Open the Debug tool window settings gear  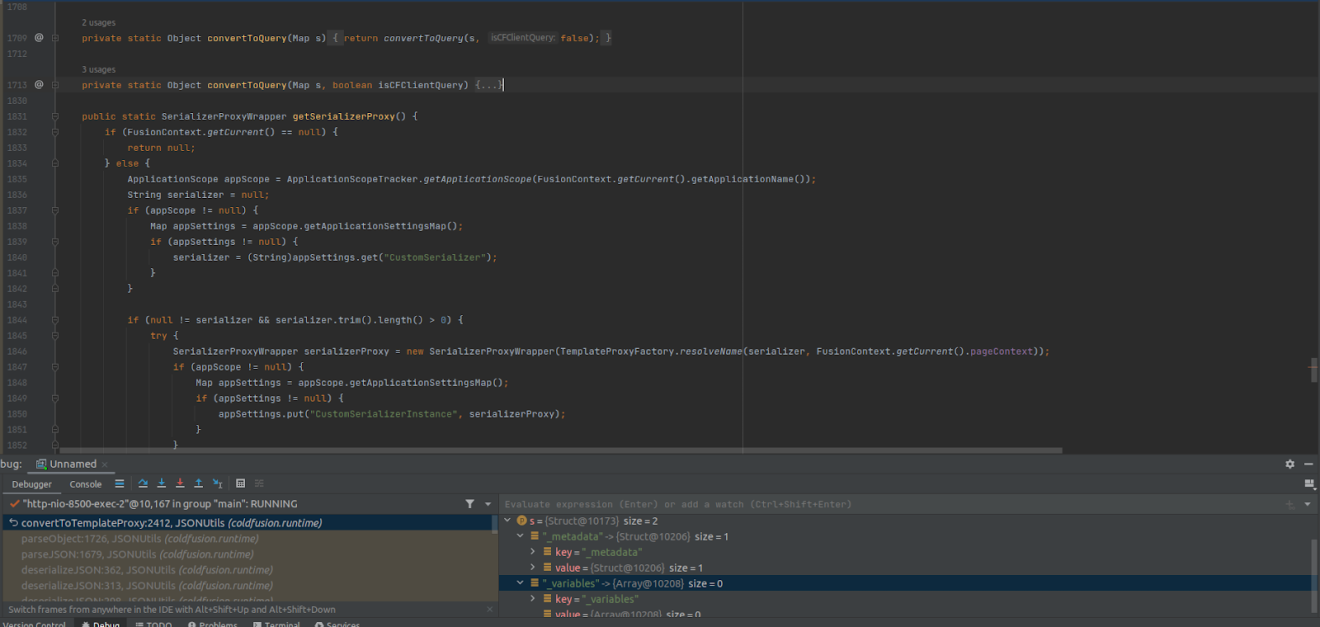[1289, 464]
